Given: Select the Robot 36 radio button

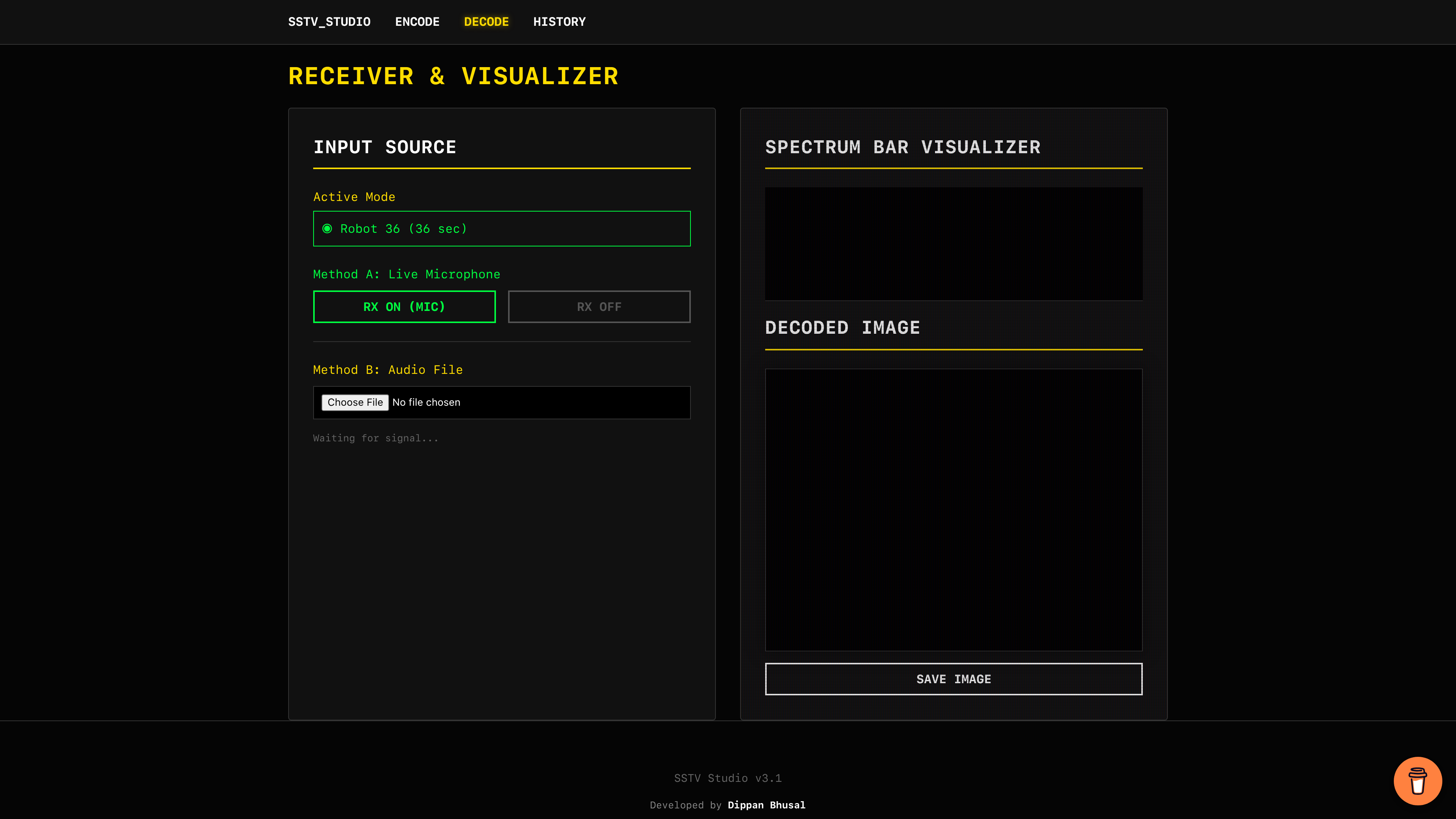Looking at the screenshot, I should point(327,228).
